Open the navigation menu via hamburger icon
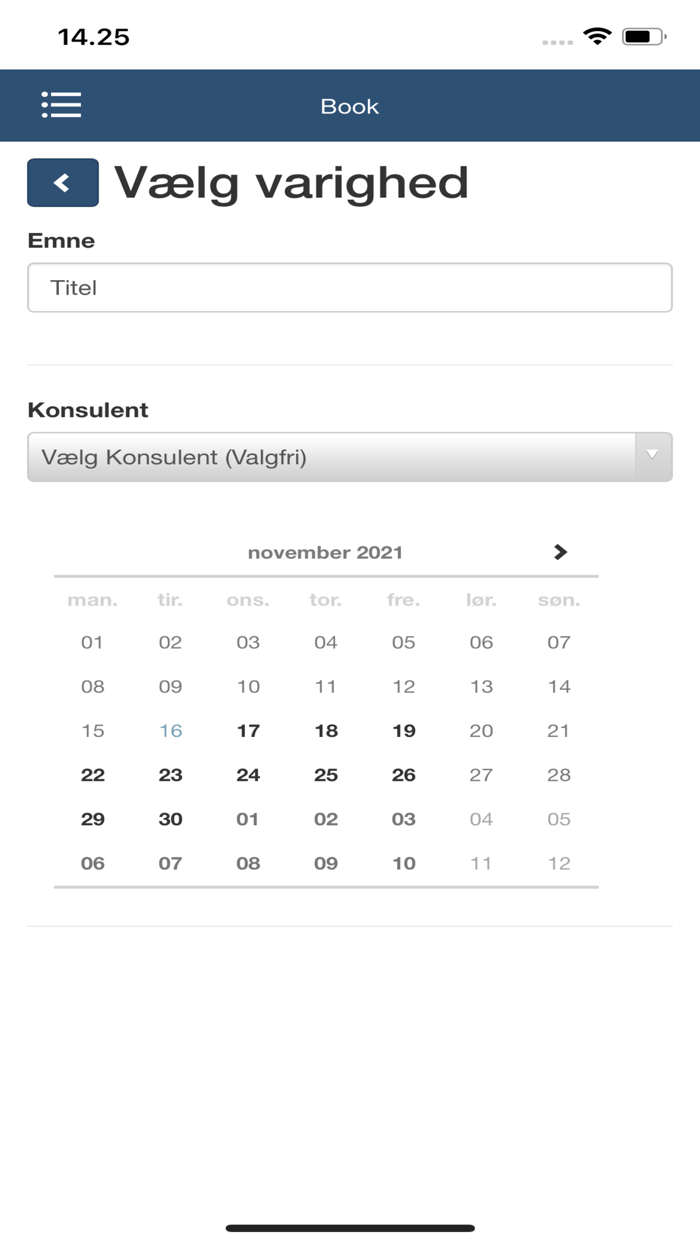The height and width of the screenshot is (1244, 700). coord(61,105)
